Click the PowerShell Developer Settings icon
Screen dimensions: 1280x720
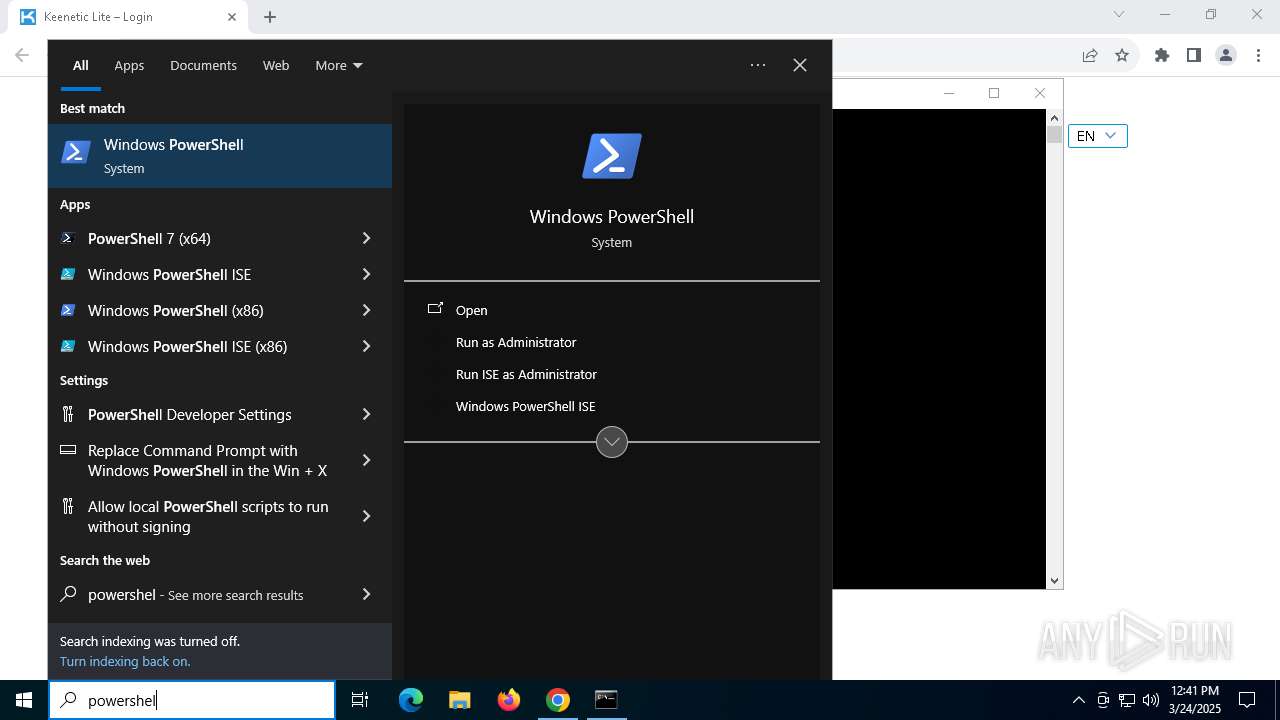pyautogui.click(x=68, y=414)
